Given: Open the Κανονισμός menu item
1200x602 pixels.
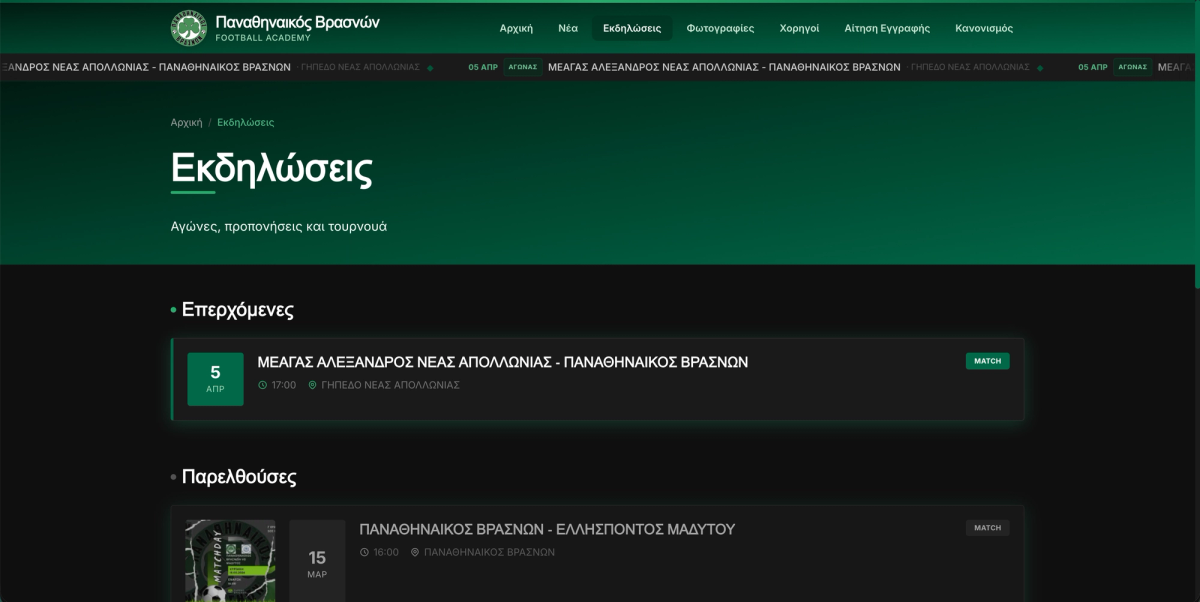Looking at the screenshot, I should tap(984, 28).
